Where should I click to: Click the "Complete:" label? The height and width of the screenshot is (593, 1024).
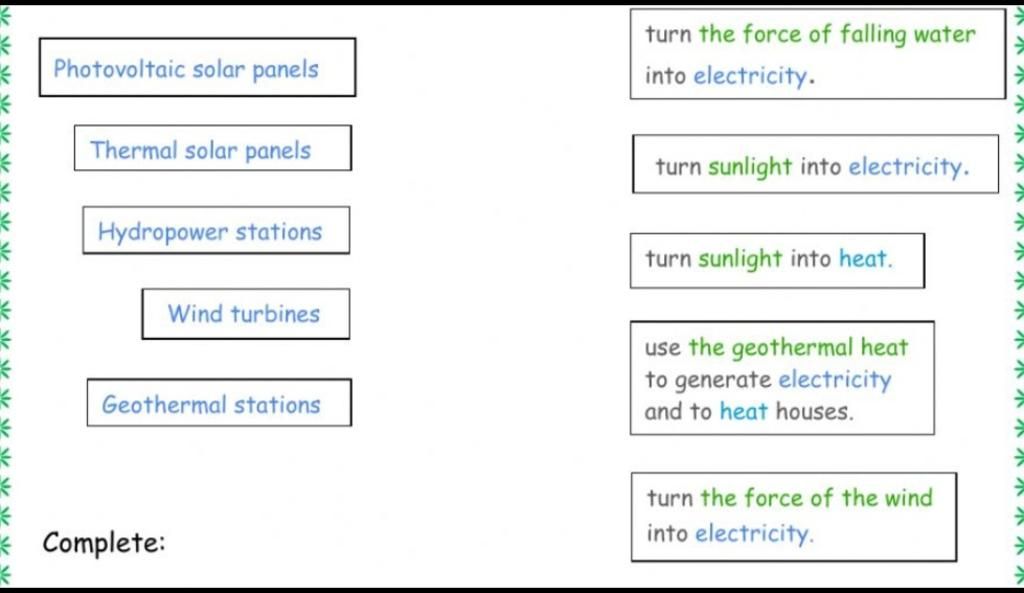coord(104,543)
